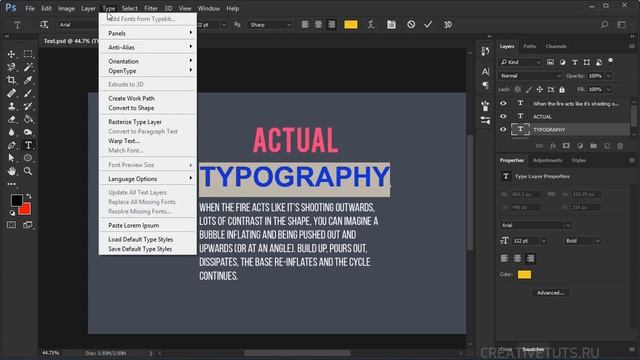
Task: Select the Rectangular Marquee tool
Action: pyautogui.click(x=28, y=54)
